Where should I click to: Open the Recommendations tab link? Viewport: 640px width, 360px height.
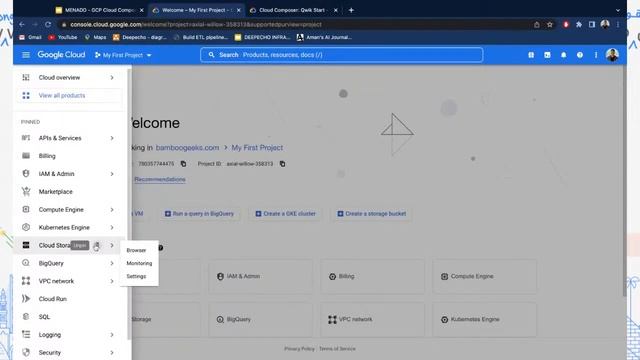click(x=160, y=179)
